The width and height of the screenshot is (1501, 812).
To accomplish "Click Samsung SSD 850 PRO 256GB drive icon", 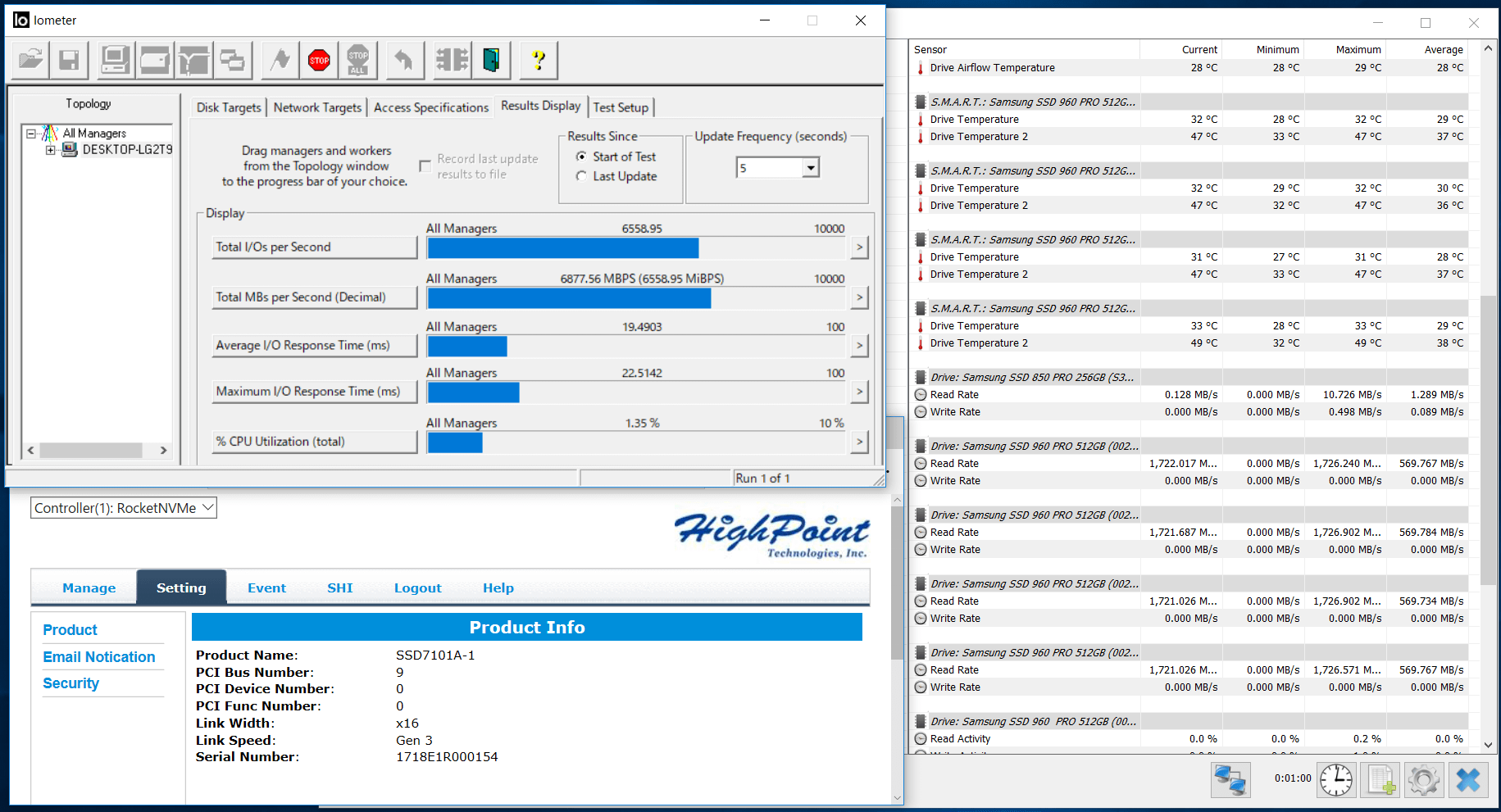I will pyautogui.click(x=921, y=378).
